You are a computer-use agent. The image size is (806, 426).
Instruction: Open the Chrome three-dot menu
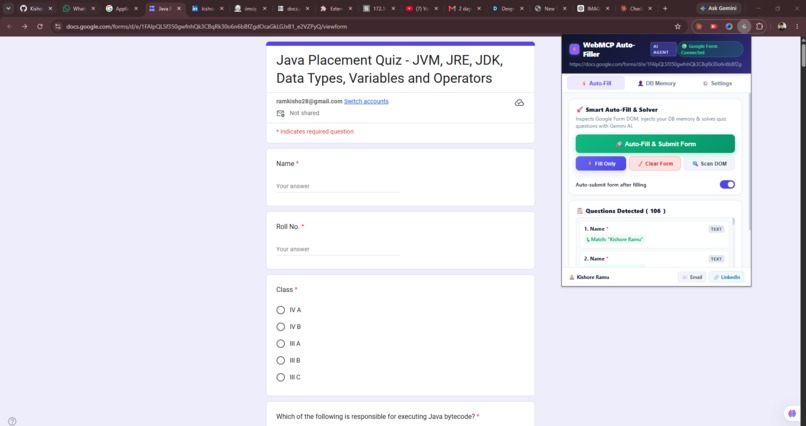pyautogui.click(x=797, y=27)
